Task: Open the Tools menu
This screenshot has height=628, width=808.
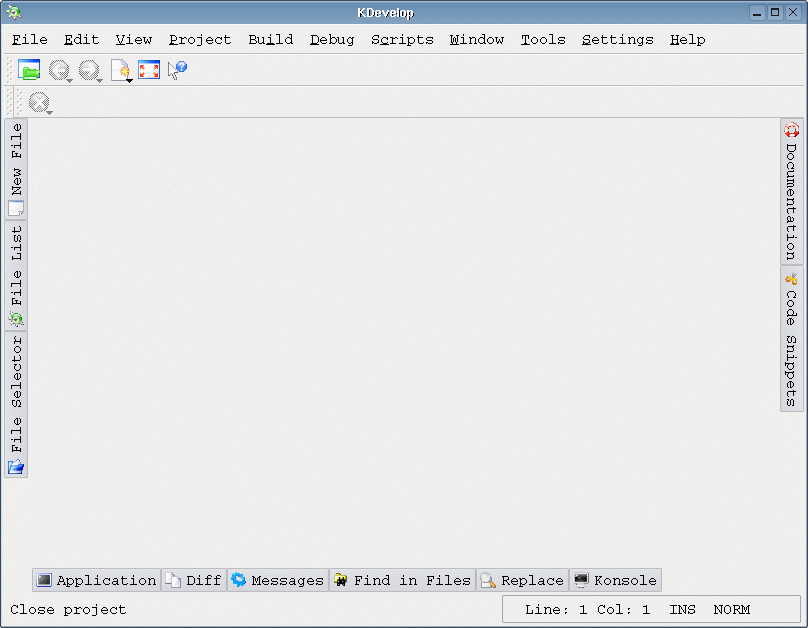Action: point(543,40)
